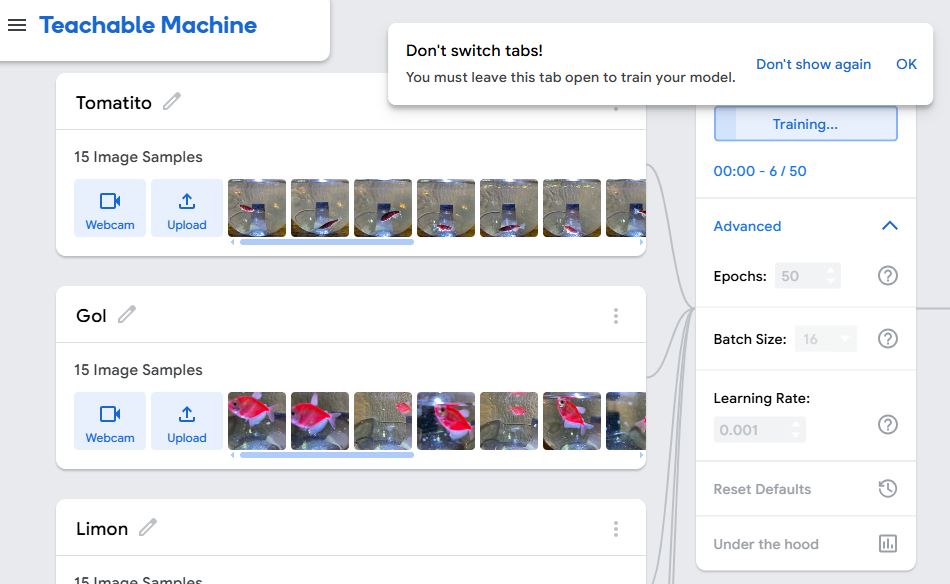
Task: Click the Learning Rate field
Action: (760, 430)
